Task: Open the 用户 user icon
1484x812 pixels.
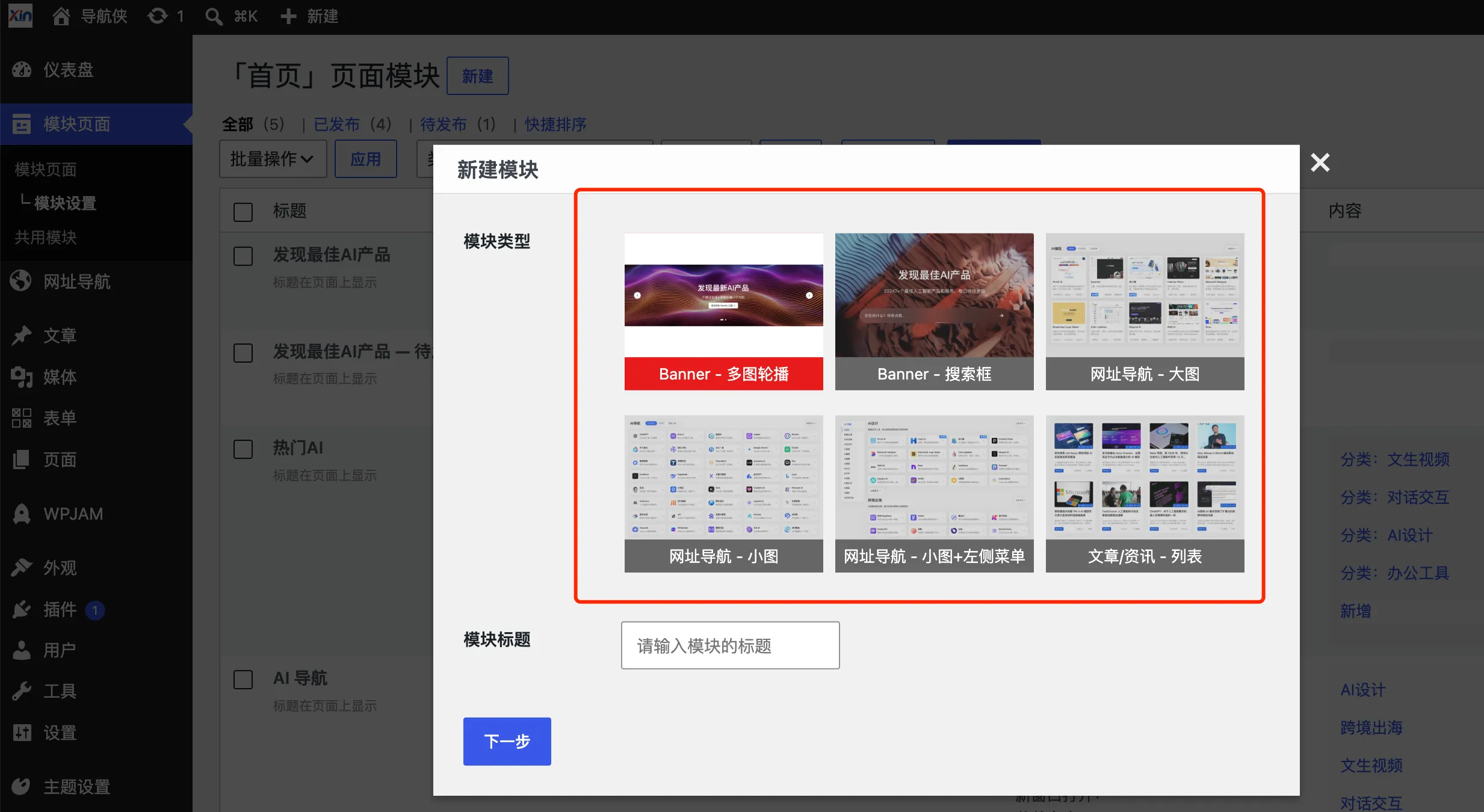Action: point(22,650)
